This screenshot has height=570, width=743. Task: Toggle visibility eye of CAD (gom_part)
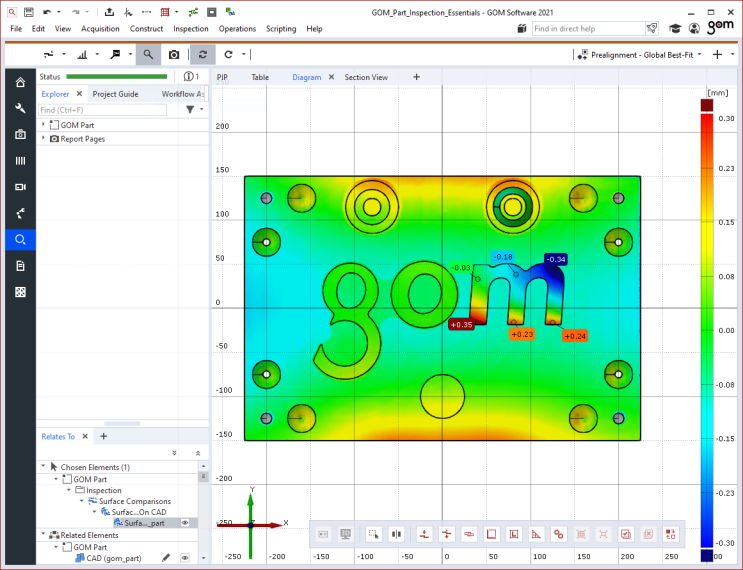coord(185,558)
